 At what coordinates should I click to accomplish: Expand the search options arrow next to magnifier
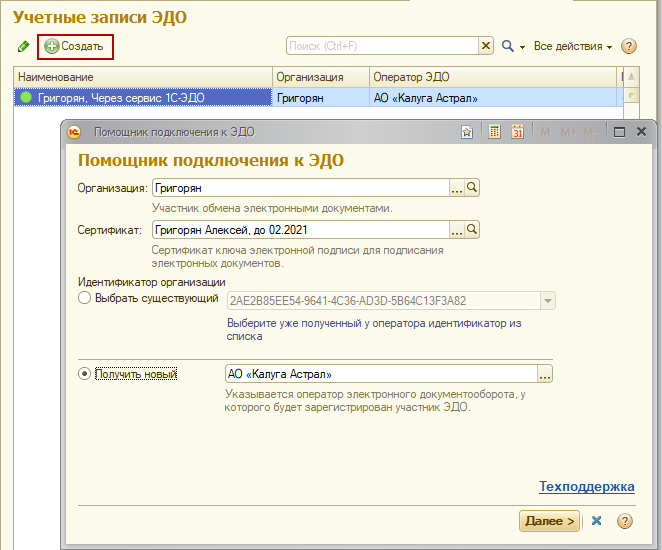522,47
